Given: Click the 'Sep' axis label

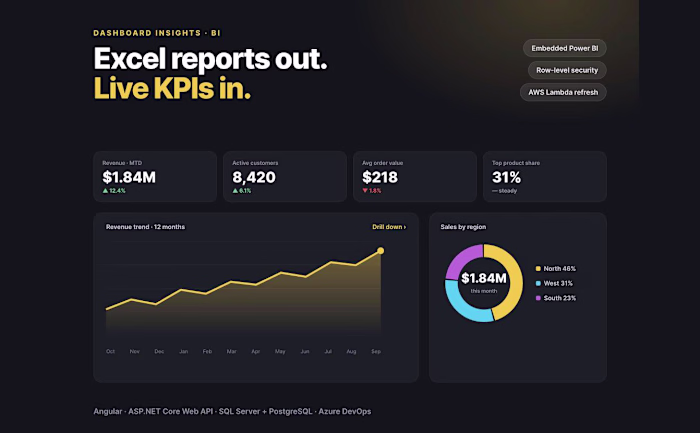Looking at the screenshot, I should 376,351.
